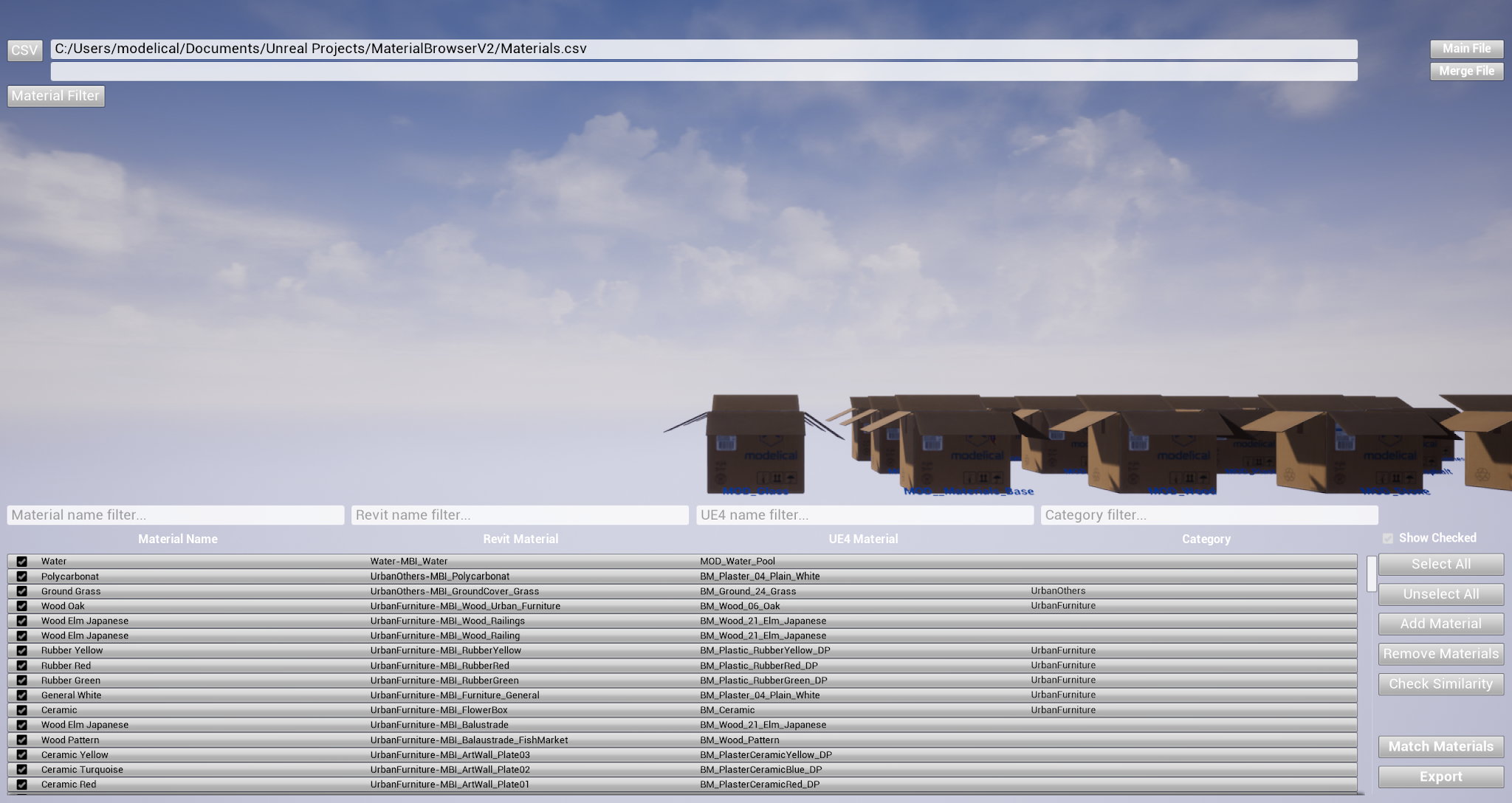The width and height of the screenshot is (1512, 803).
Task: Click the Add Material button
Action: tap(1440, 624)
